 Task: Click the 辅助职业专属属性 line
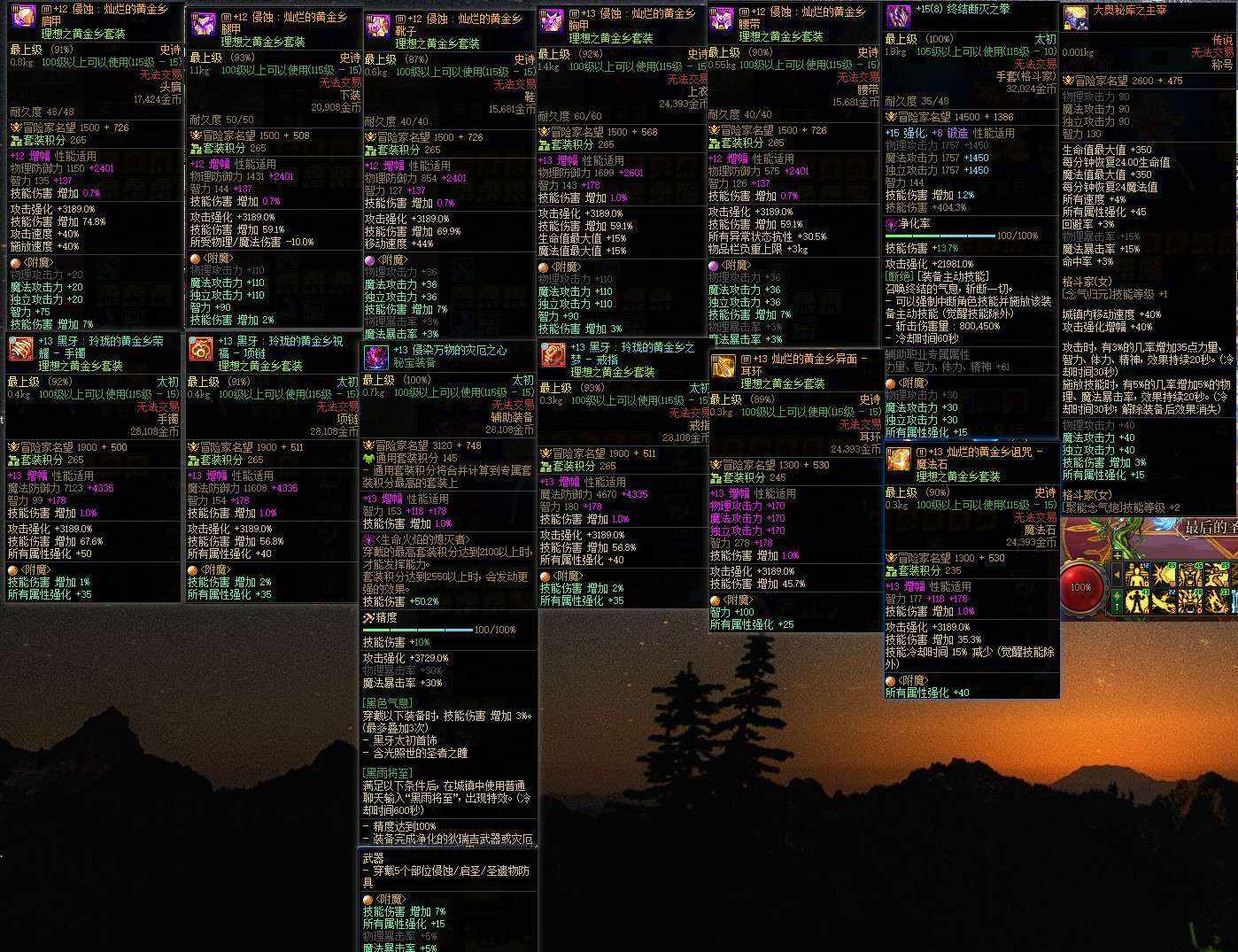pos(928,354)
